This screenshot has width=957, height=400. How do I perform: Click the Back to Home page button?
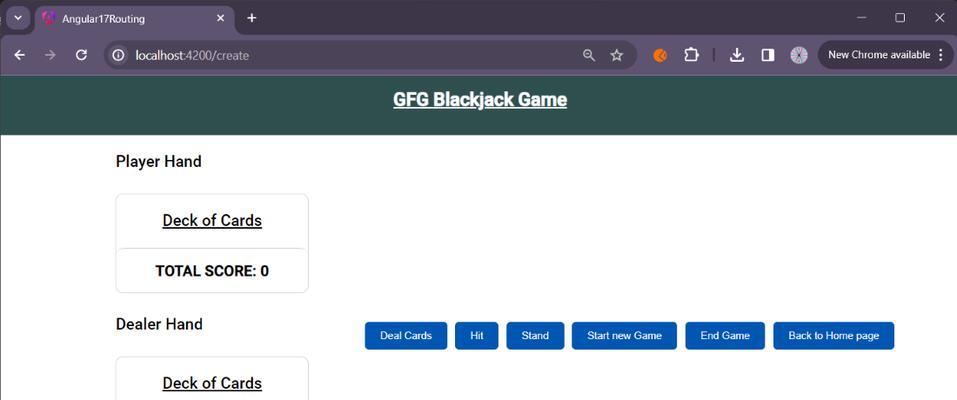[834, 336]
